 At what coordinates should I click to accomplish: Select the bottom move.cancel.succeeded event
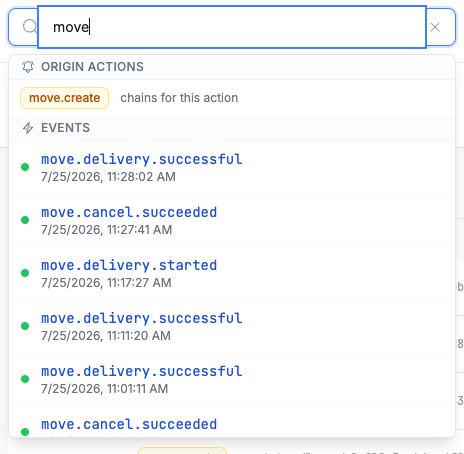point(232,422)
